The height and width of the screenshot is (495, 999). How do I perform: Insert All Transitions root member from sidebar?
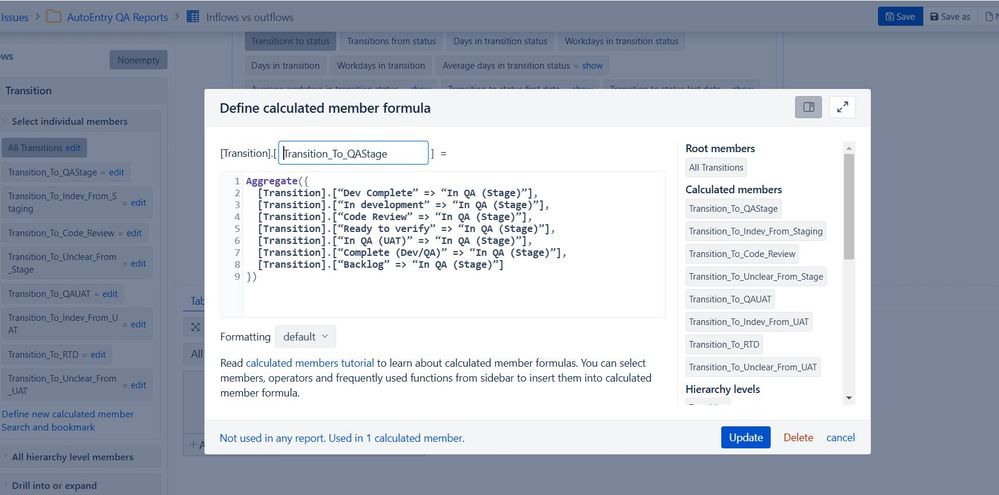click(716, 168)
